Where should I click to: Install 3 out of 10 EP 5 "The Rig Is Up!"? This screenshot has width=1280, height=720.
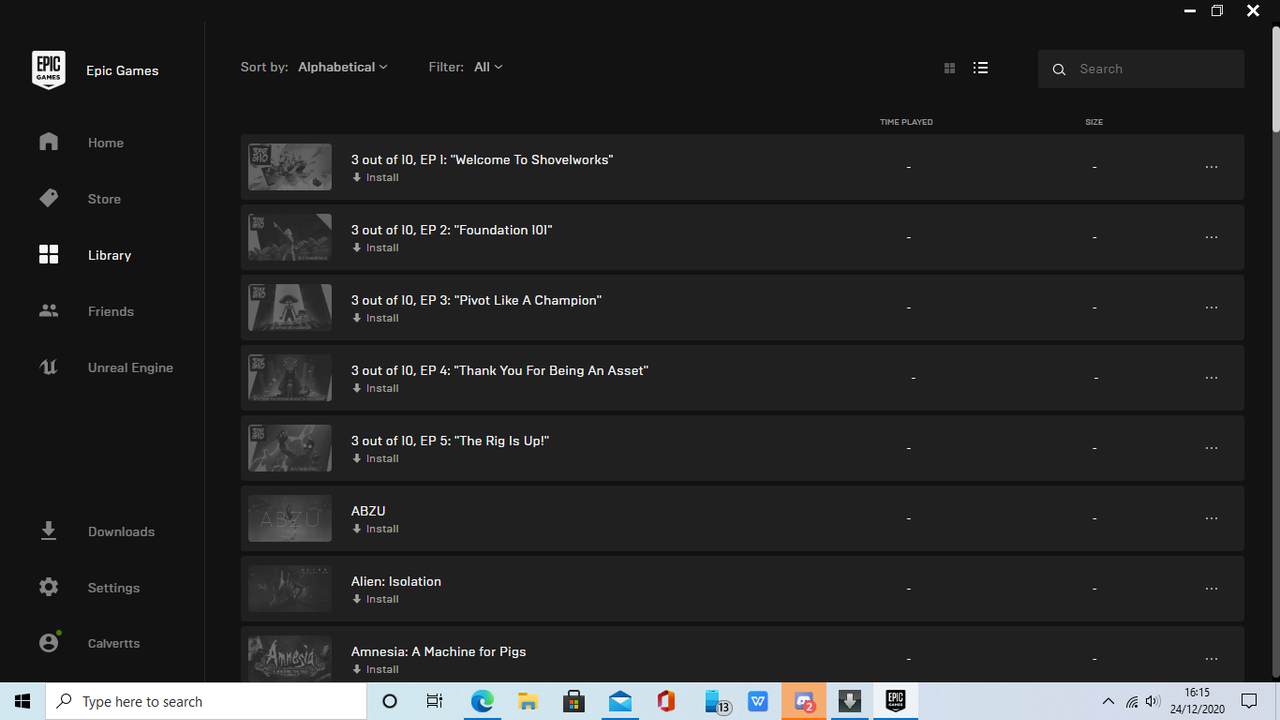click(376, 458)
